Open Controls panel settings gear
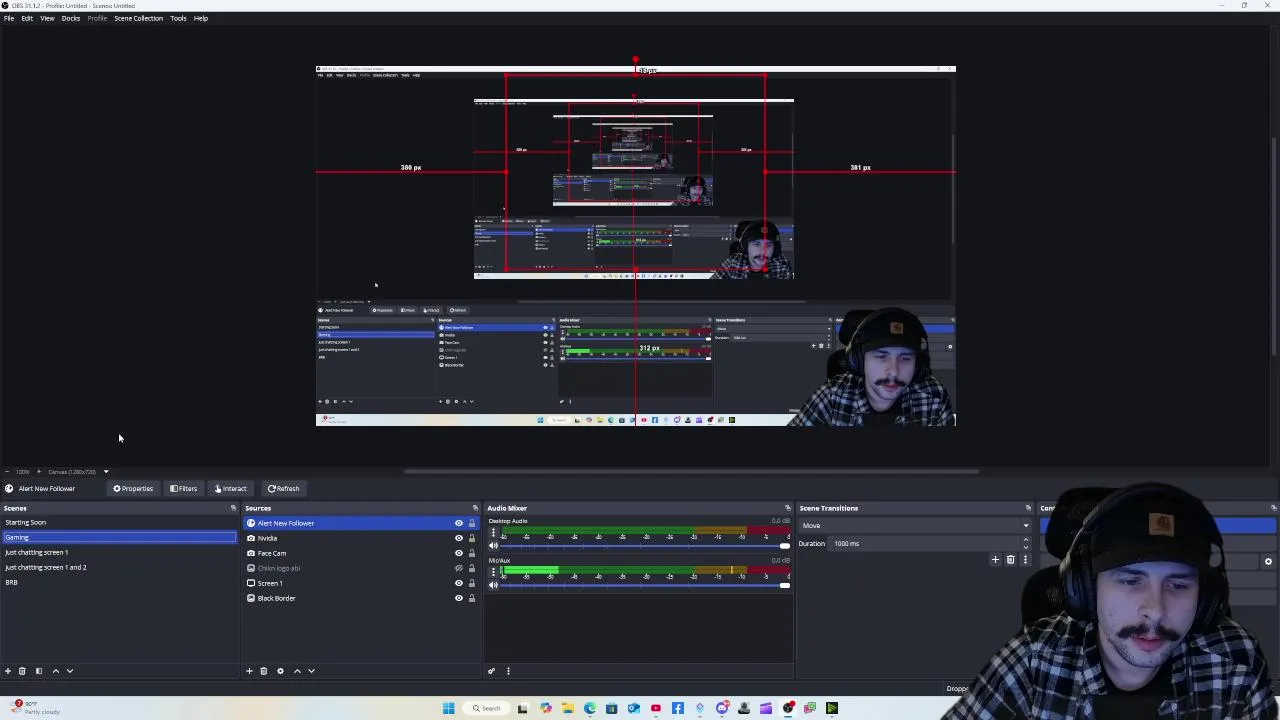Viewport: 1280px width, 720px height. (x=1268, y=562)
